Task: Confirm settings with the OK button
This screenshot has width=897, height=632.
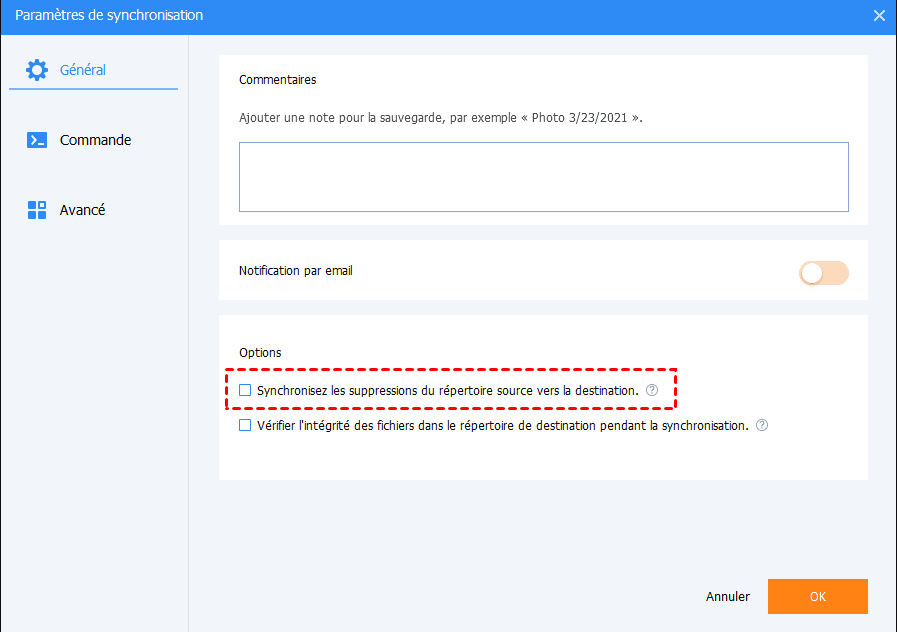Action: click(817, 597)
